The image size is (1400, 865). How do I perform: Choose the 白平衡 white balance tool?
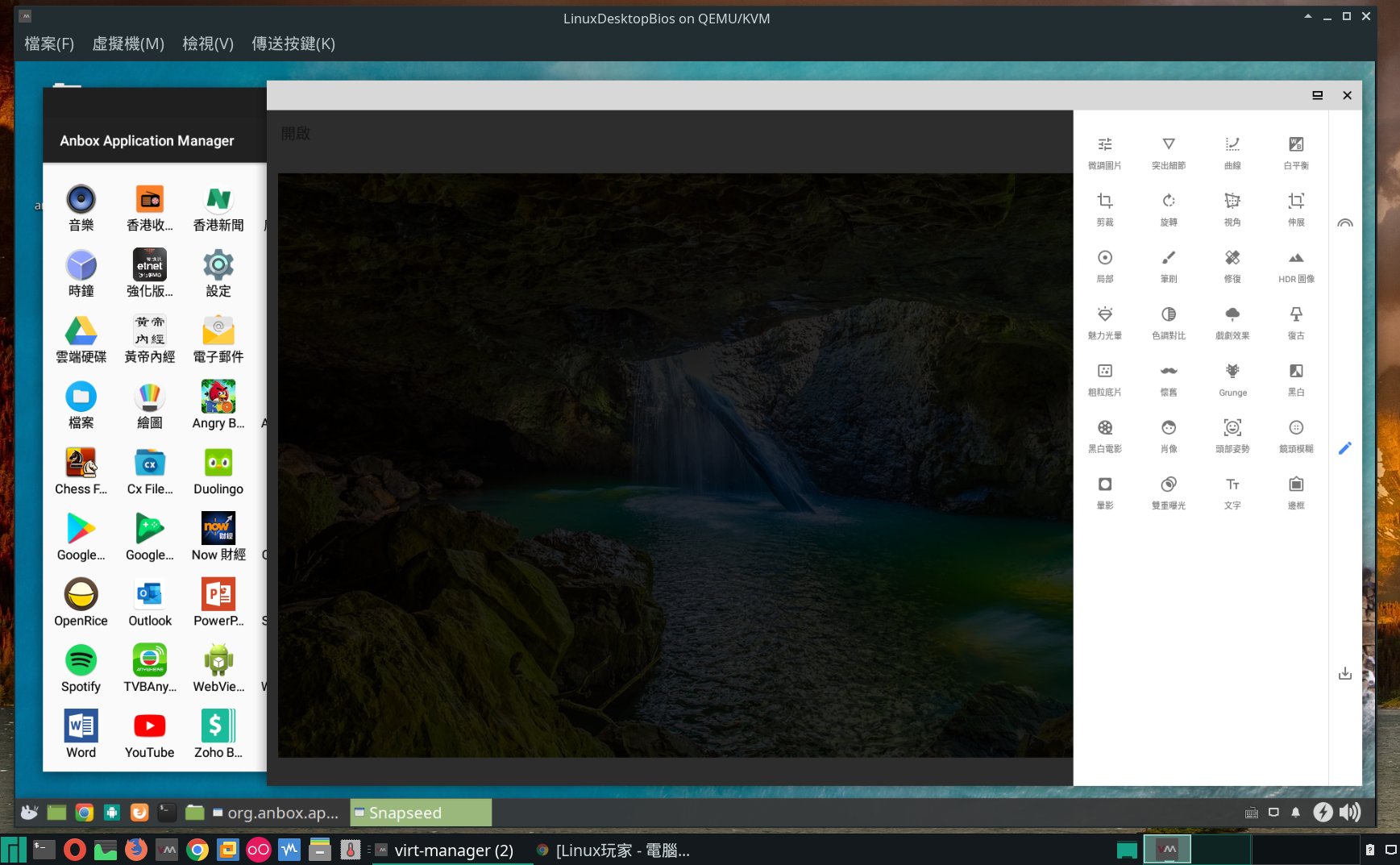pyautogui.click(x=1295, y=152)
